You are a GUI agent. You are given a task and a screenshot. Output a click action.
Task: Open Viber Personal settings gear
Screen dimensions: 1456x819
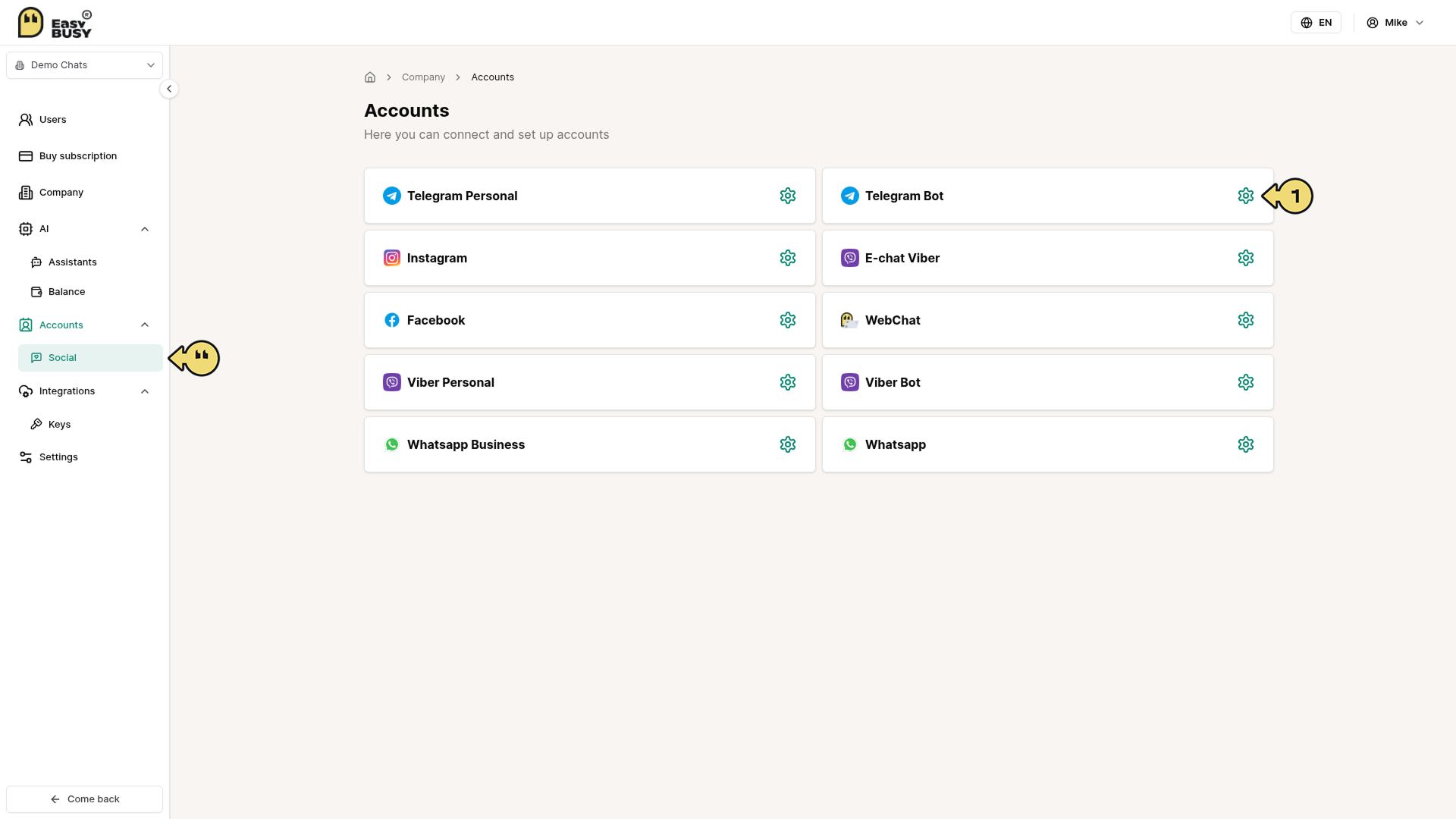pos(788,382)
